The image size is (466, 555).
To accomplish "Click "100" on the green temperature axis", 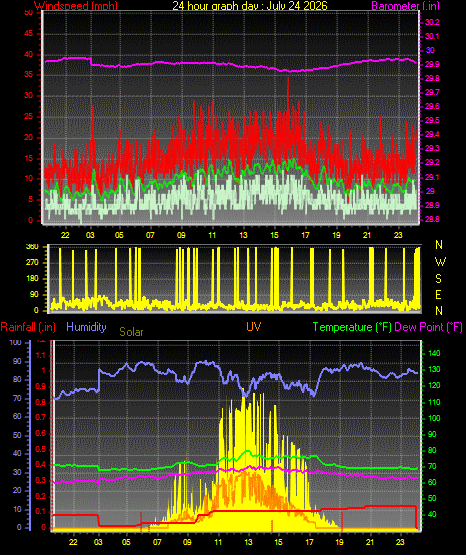I will tap(434, 418).
